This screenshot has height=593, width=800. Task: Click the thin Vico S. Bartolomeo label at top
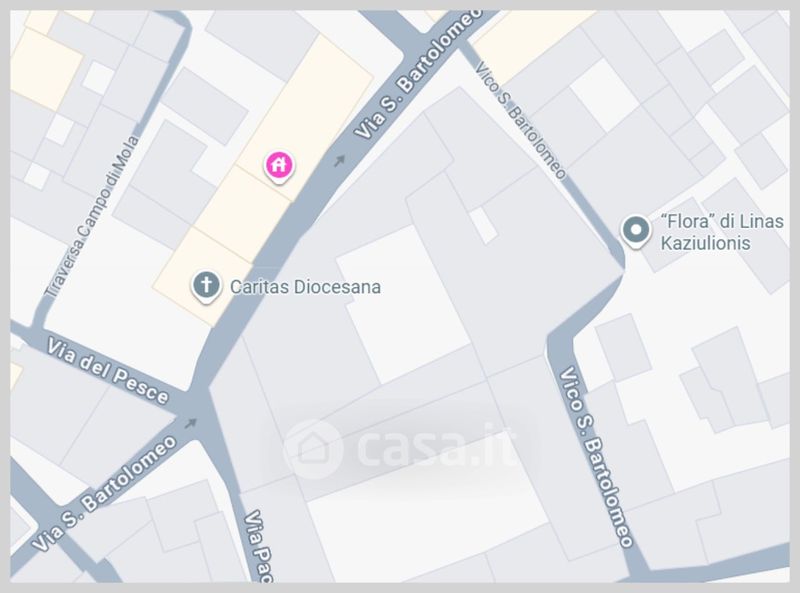[520, 121]
